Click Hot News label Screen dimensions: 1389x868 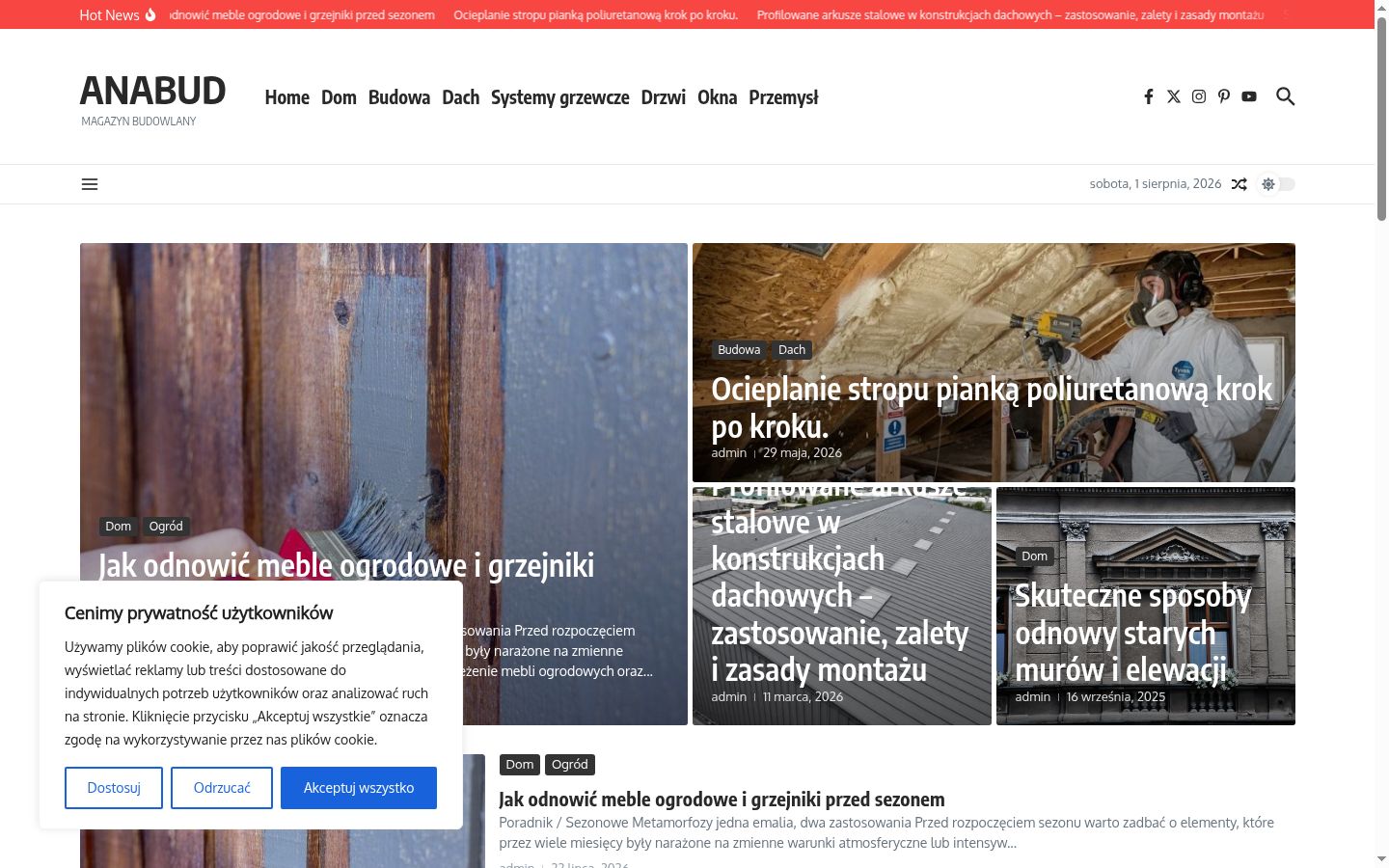pyautogui.click(x=109, y=14)
